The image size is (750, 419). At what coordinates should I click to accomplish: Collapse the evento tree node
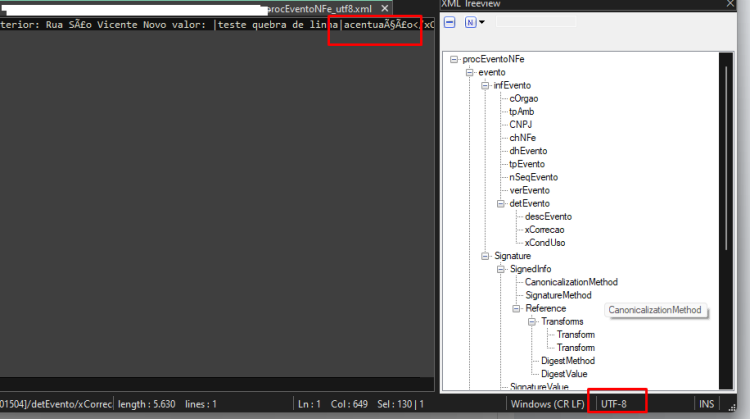click(x=470, y=72)
